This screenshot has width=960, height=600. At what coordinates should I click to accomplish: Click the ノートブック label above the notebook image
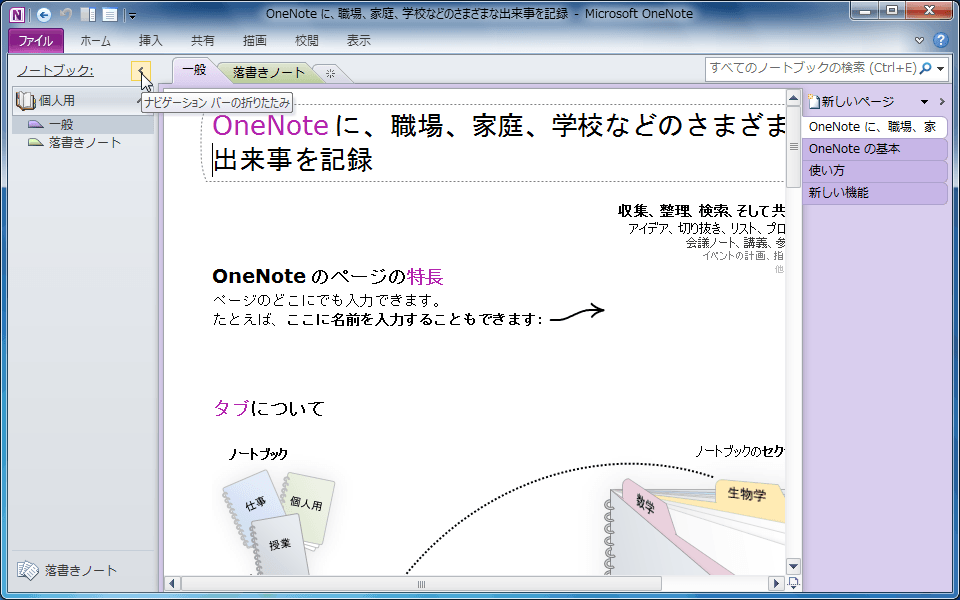258,454
